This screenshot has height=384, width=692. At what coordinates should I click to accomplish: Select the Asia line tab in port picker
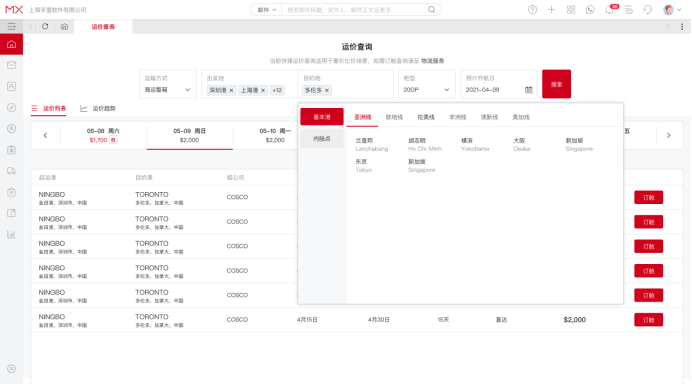[x=362, y=117]
